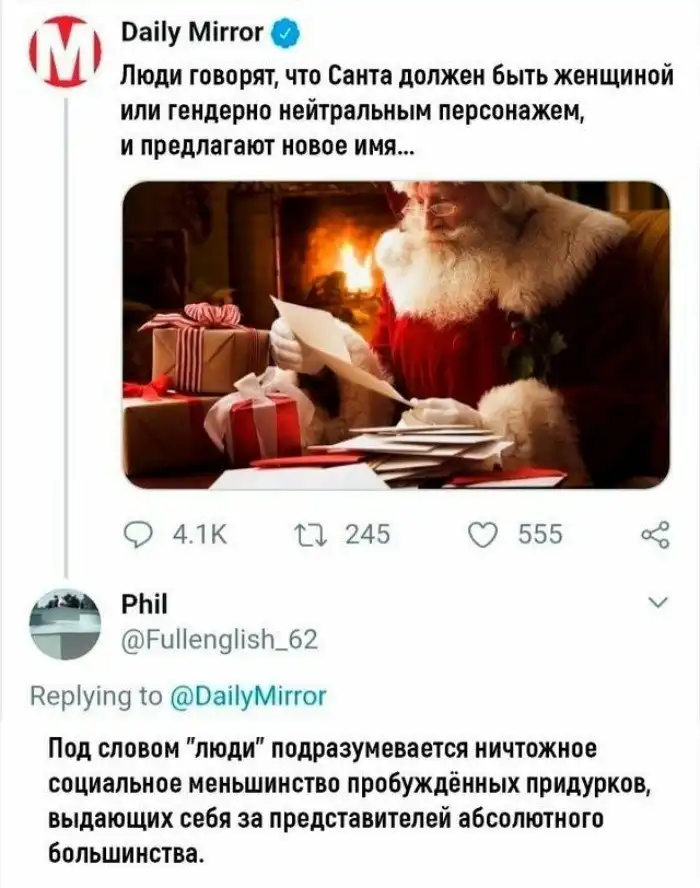Viewport: 700px width, 888px height.
Task: Open the @DailyMirror mention link
Action: click(249, 695)
